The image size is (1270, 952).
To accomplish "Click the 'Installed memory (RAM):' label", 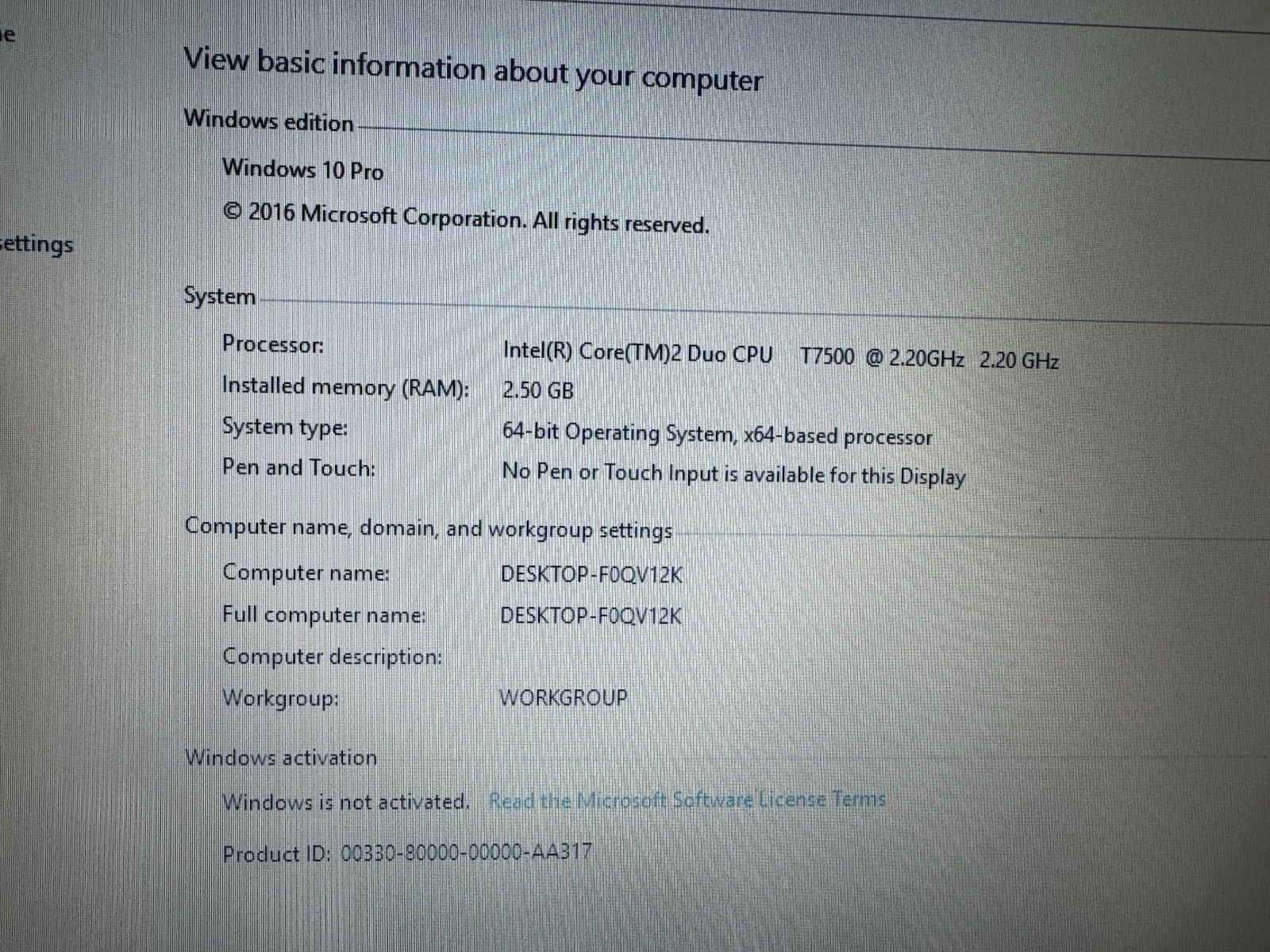I will [345, 386].
